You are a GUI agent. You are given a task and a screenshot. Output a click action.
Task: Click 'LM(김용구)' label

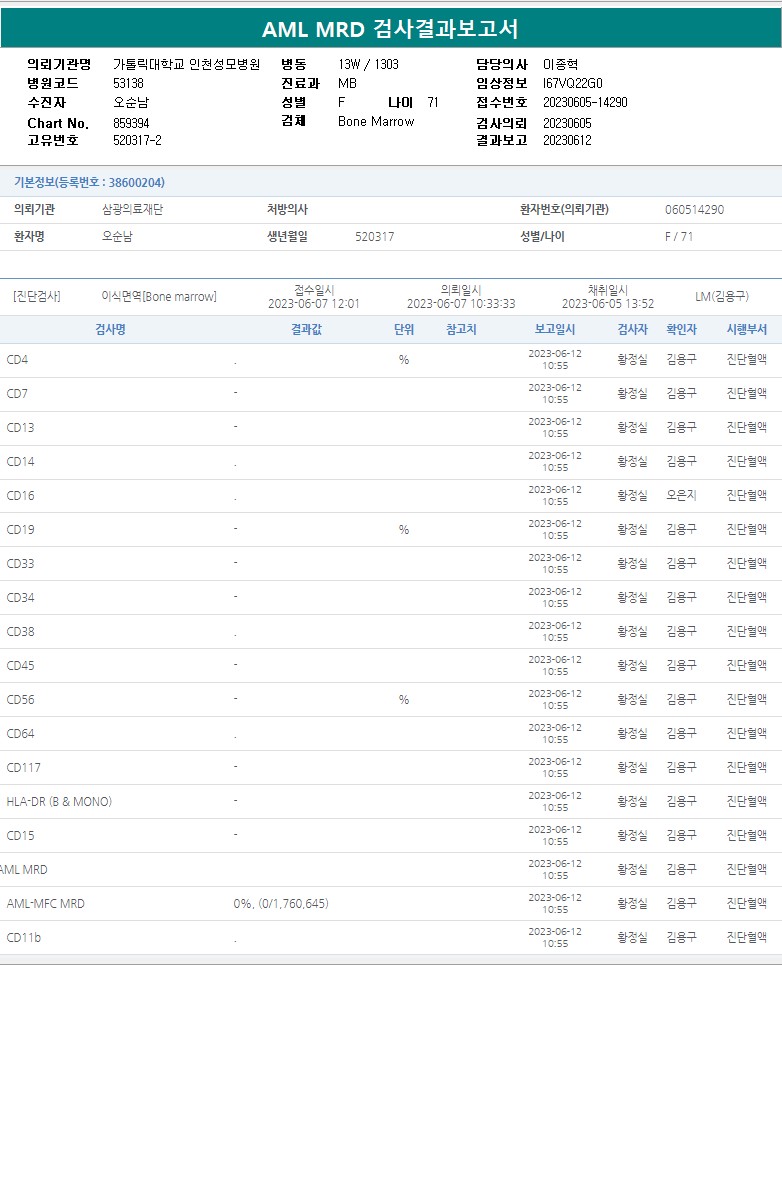coord(721,296)
